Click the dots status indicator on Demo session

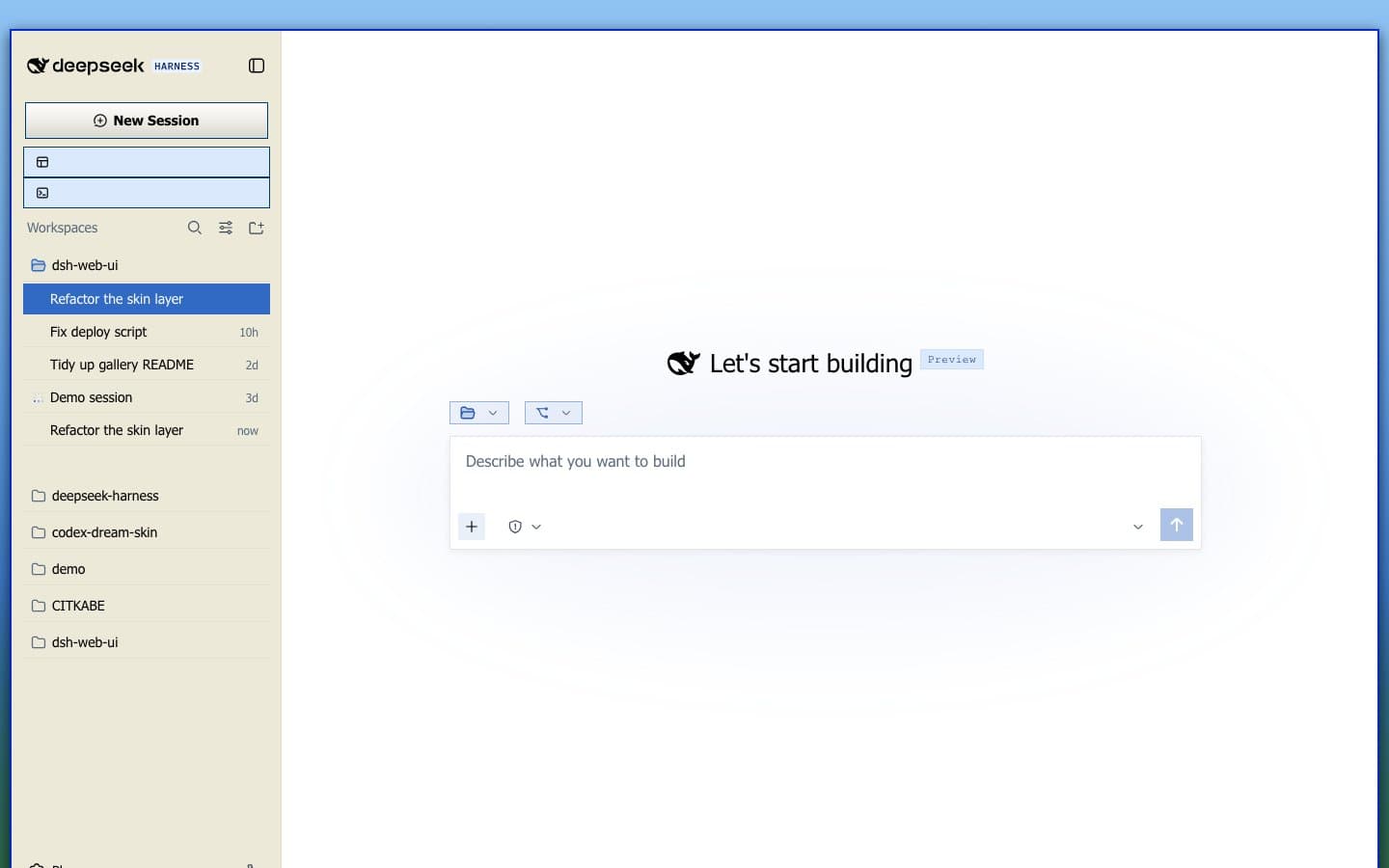coord(38,398)
